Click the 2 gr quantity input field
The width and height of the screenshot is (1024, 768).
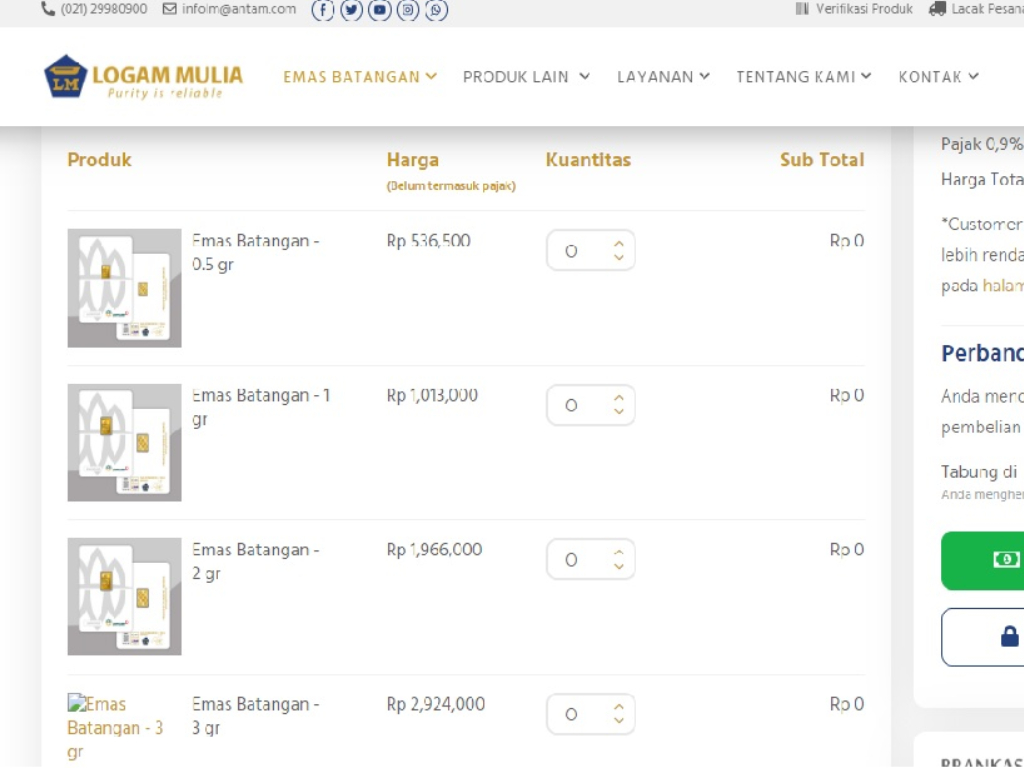coord(590,560)
